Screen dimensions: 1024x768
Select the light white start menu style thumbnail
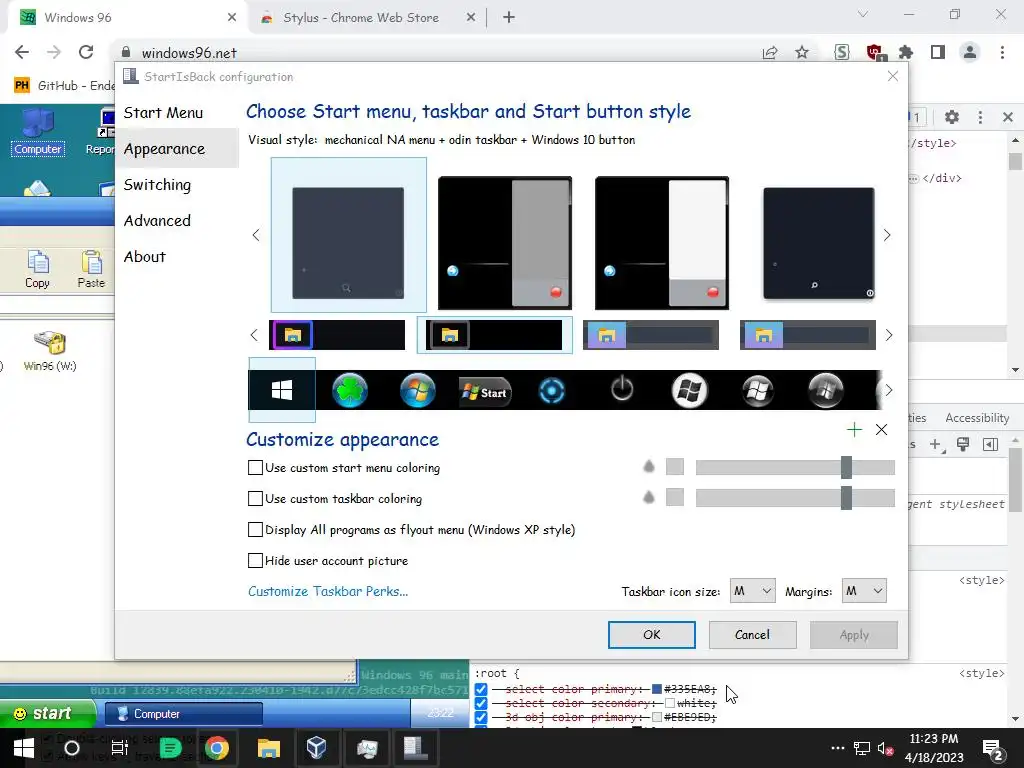point(662,242)
